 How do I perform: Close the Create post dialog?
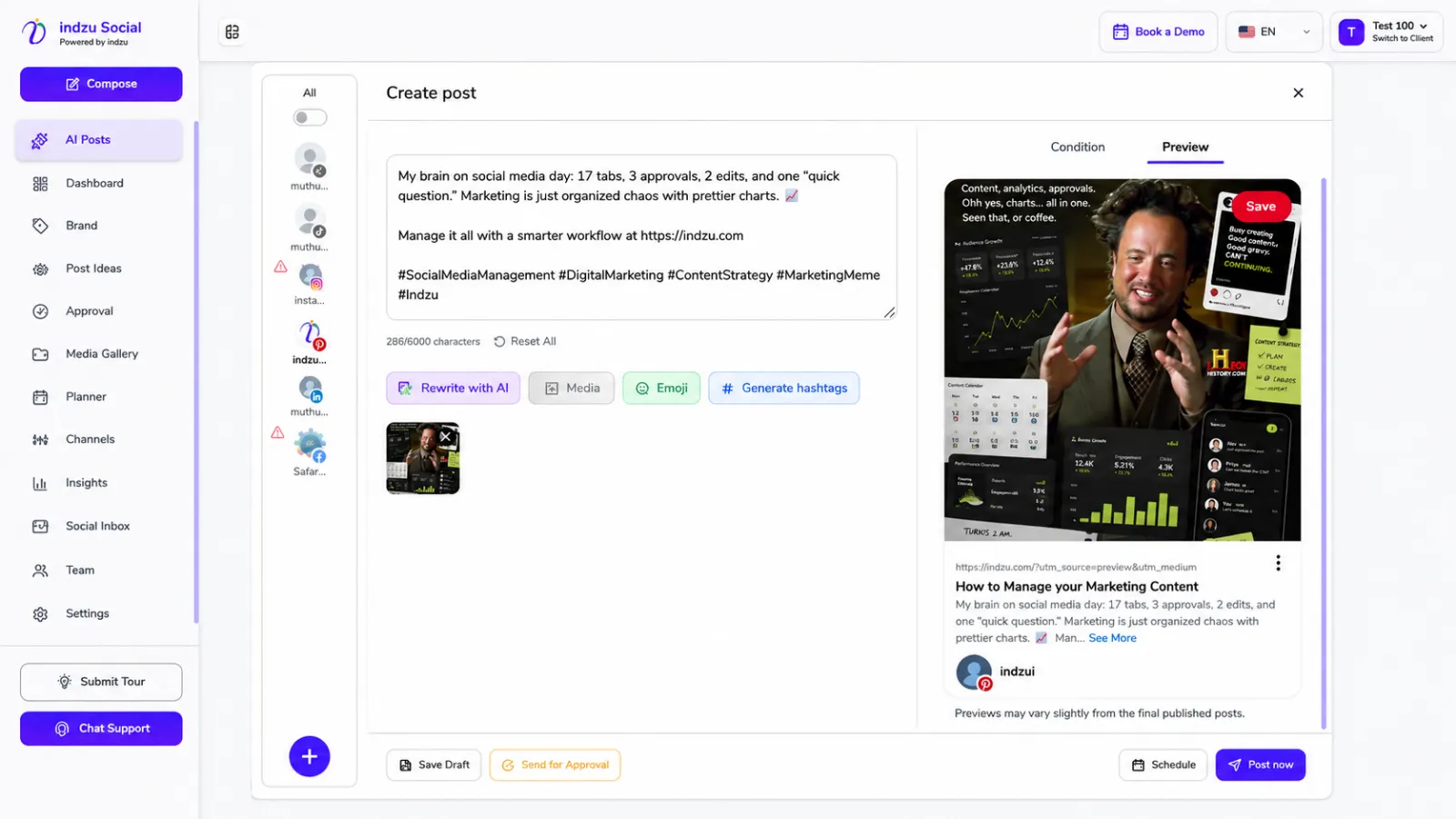1299,93
